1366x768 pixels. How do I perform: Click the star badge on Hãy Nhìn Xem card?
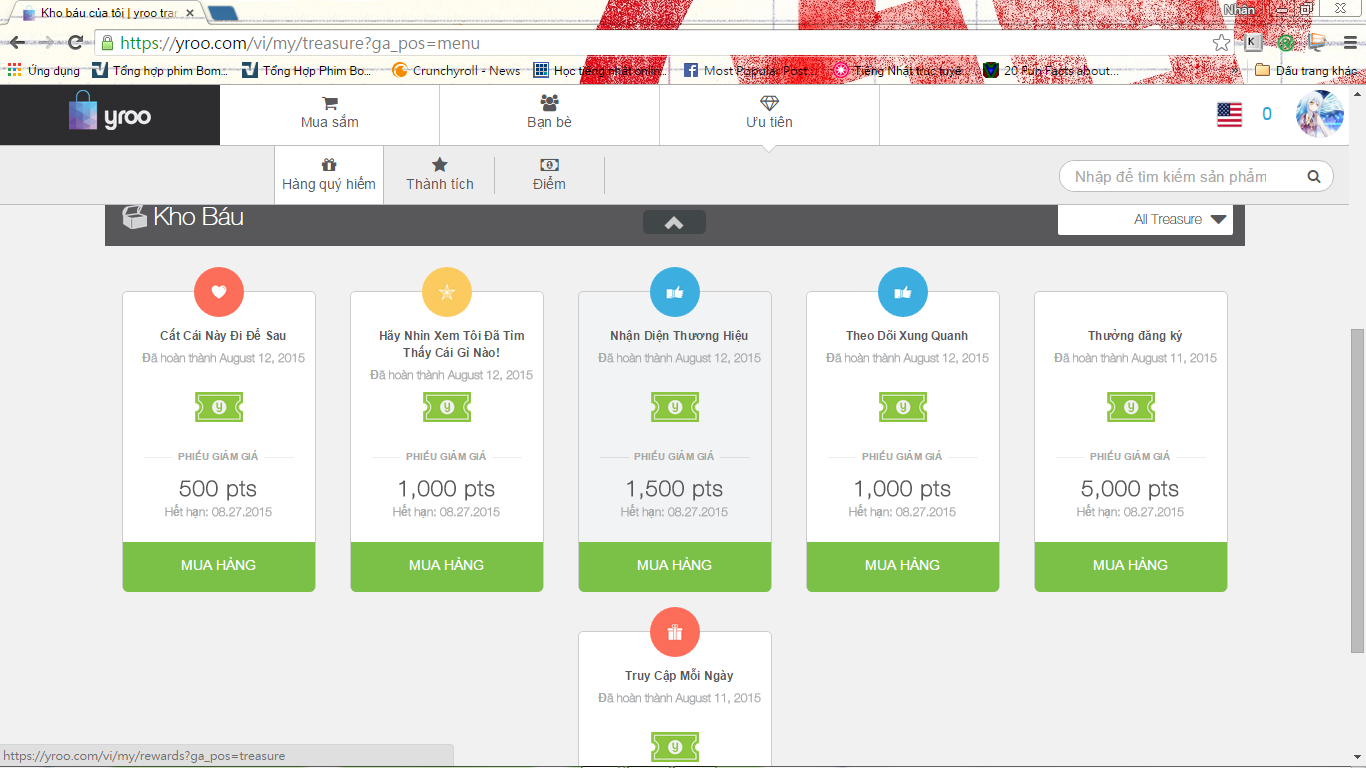447,292
